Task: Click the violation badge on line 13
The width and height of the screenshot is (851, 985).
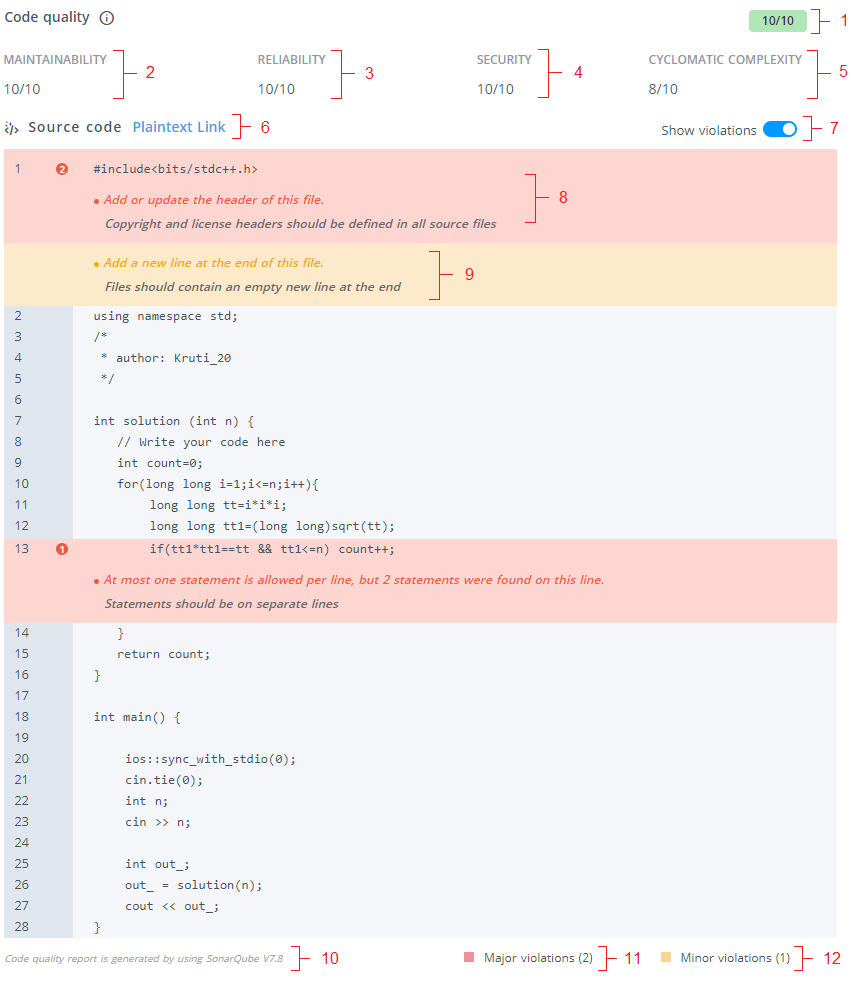Action: [x=62, y=549]
